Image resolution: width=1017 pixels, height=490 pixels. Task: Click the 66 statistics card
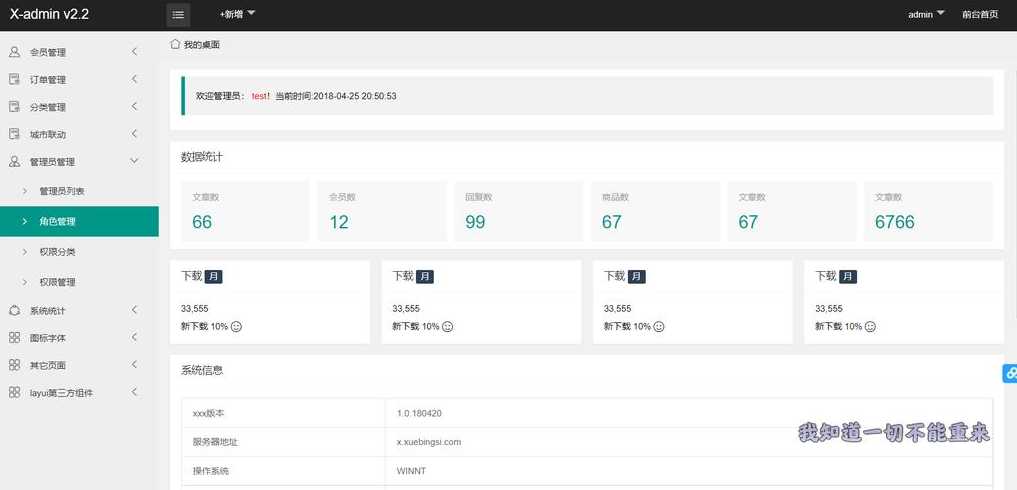point(245,212)
